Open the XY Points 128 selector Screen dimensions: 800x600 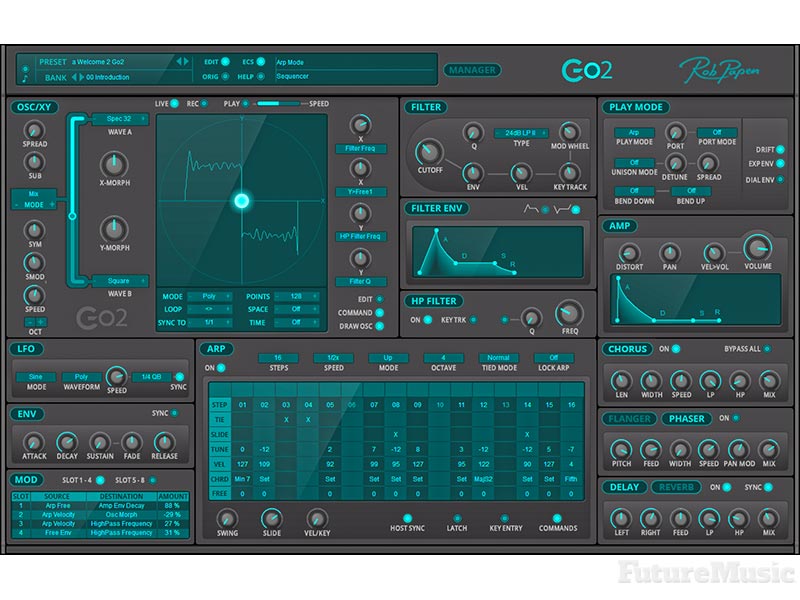297,296
